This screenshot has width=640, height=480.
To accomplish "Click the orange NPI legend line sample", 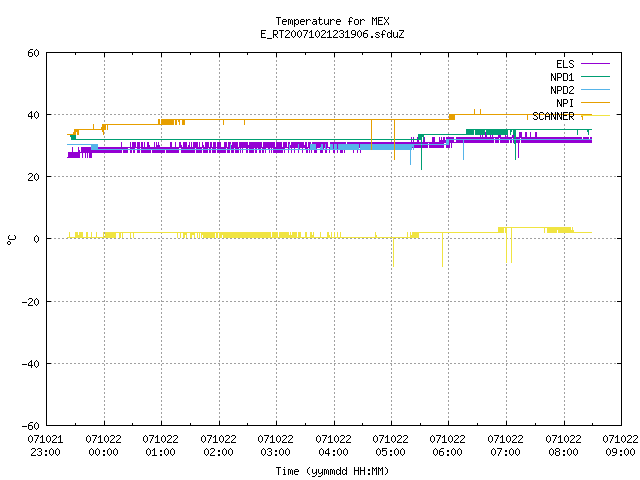I will click(x=595, y=102).
